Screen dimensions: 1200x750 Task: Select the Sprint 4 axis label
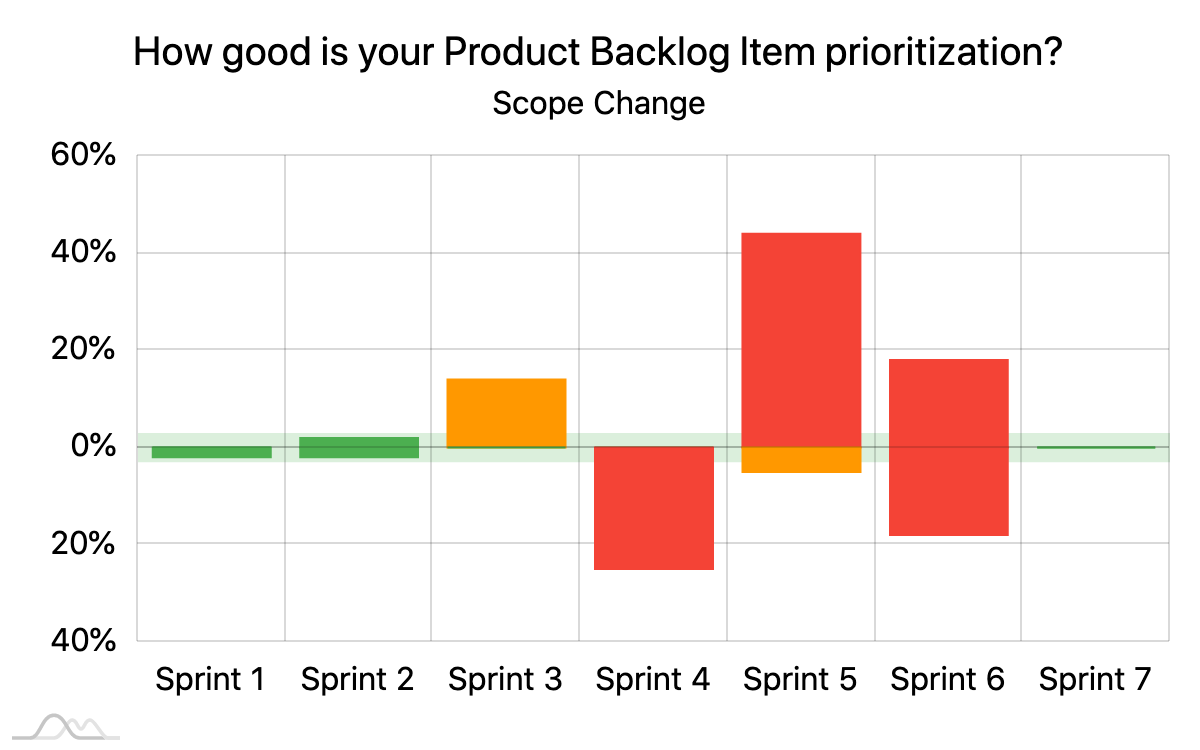653,680
